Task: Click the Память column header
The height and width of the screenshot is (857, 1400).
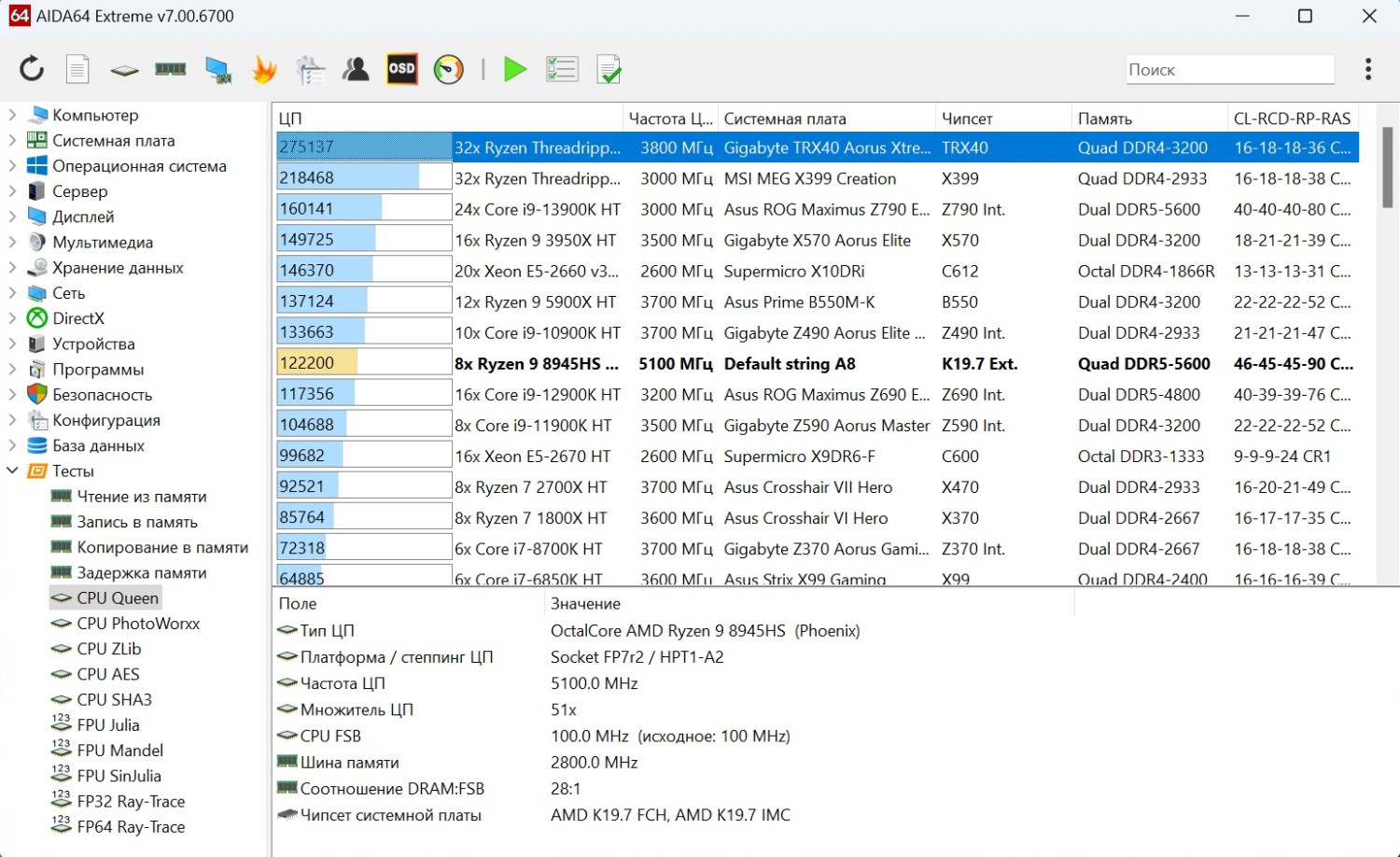Action: (1104, 119)
